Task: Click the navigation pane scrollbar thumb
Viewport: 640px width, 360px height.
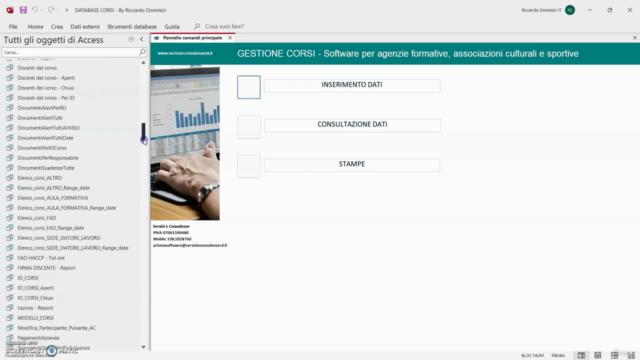Action: pos(143,132)
